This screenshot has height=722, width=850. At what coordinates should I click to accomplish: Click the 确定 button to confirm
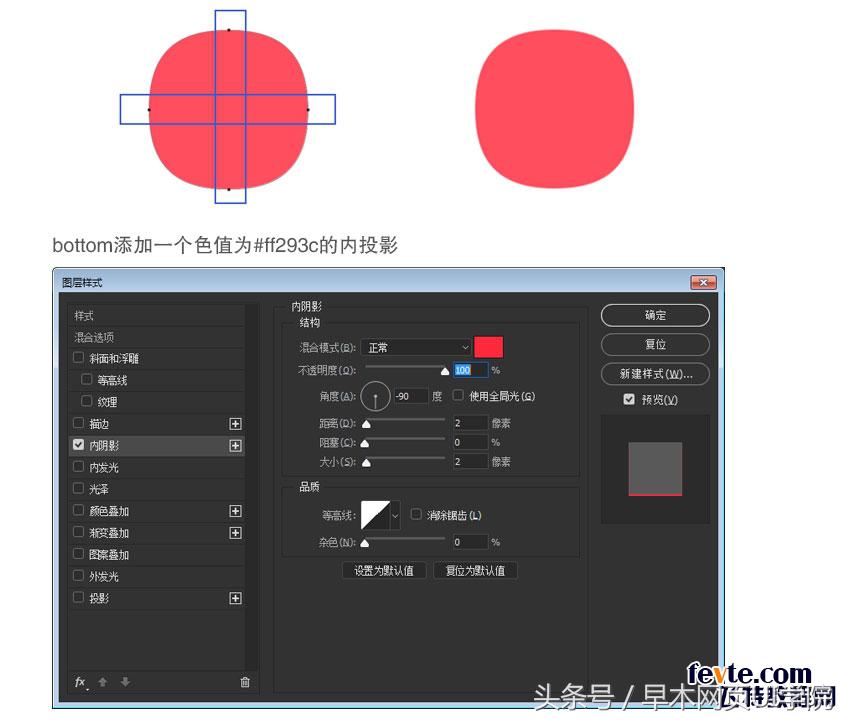point(654,315)
